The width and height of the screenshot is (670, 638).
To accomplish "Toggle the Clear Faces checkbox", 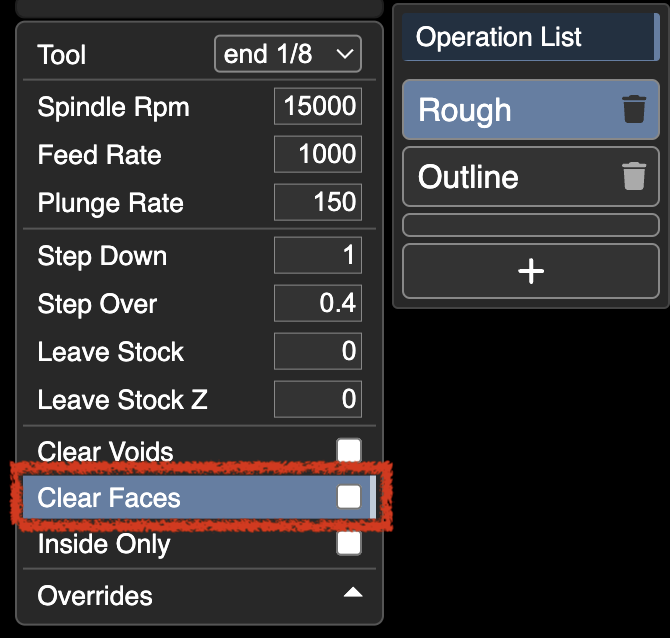I will click(349, 497).
